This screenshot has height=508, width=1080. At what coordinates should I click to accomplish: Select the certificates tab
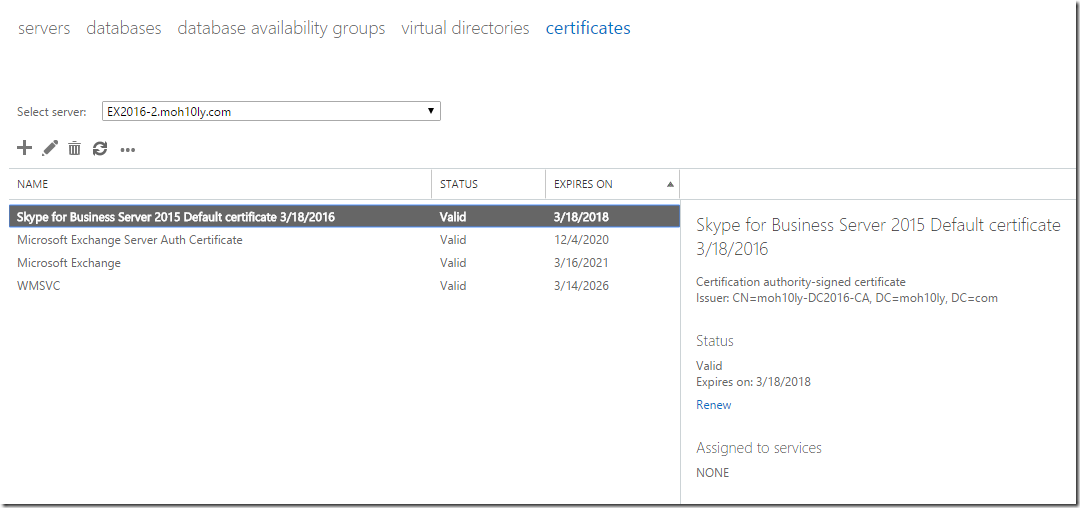coord(588,28)
